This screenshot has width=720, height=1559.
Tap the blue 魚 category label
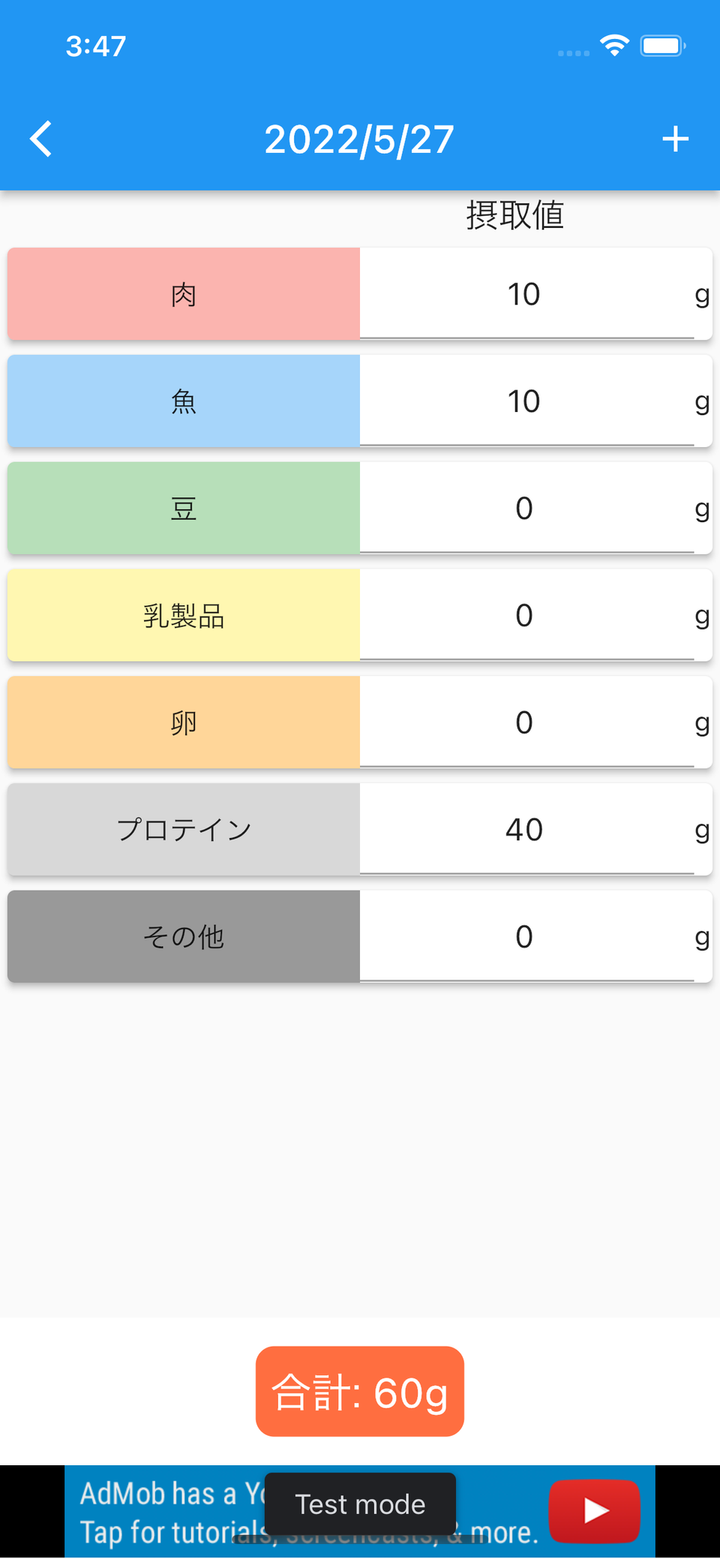[x=184, y=401]
